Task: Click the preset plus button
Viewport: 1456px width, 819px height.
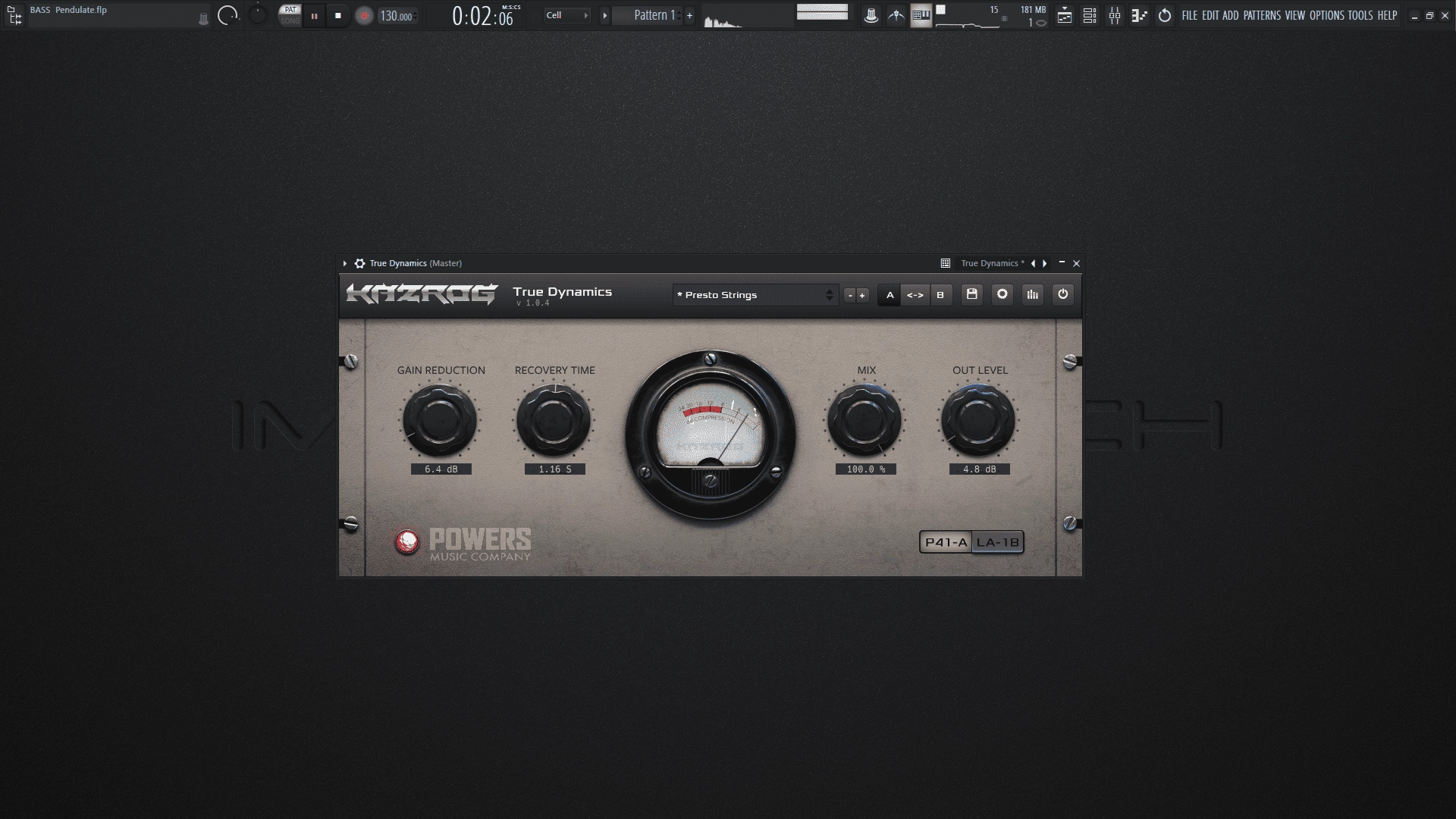Action: click(x=862, y=296)
